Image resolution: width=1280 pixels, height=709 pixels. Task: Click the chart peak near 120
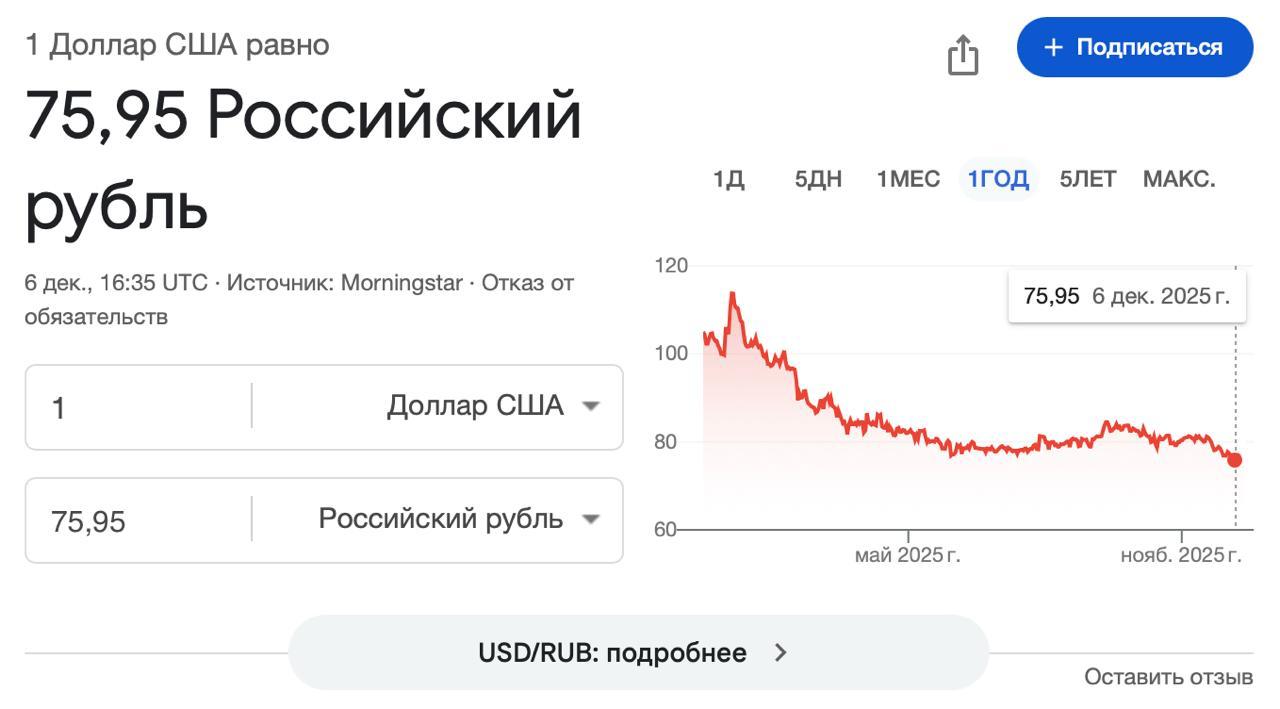(732, 294)
